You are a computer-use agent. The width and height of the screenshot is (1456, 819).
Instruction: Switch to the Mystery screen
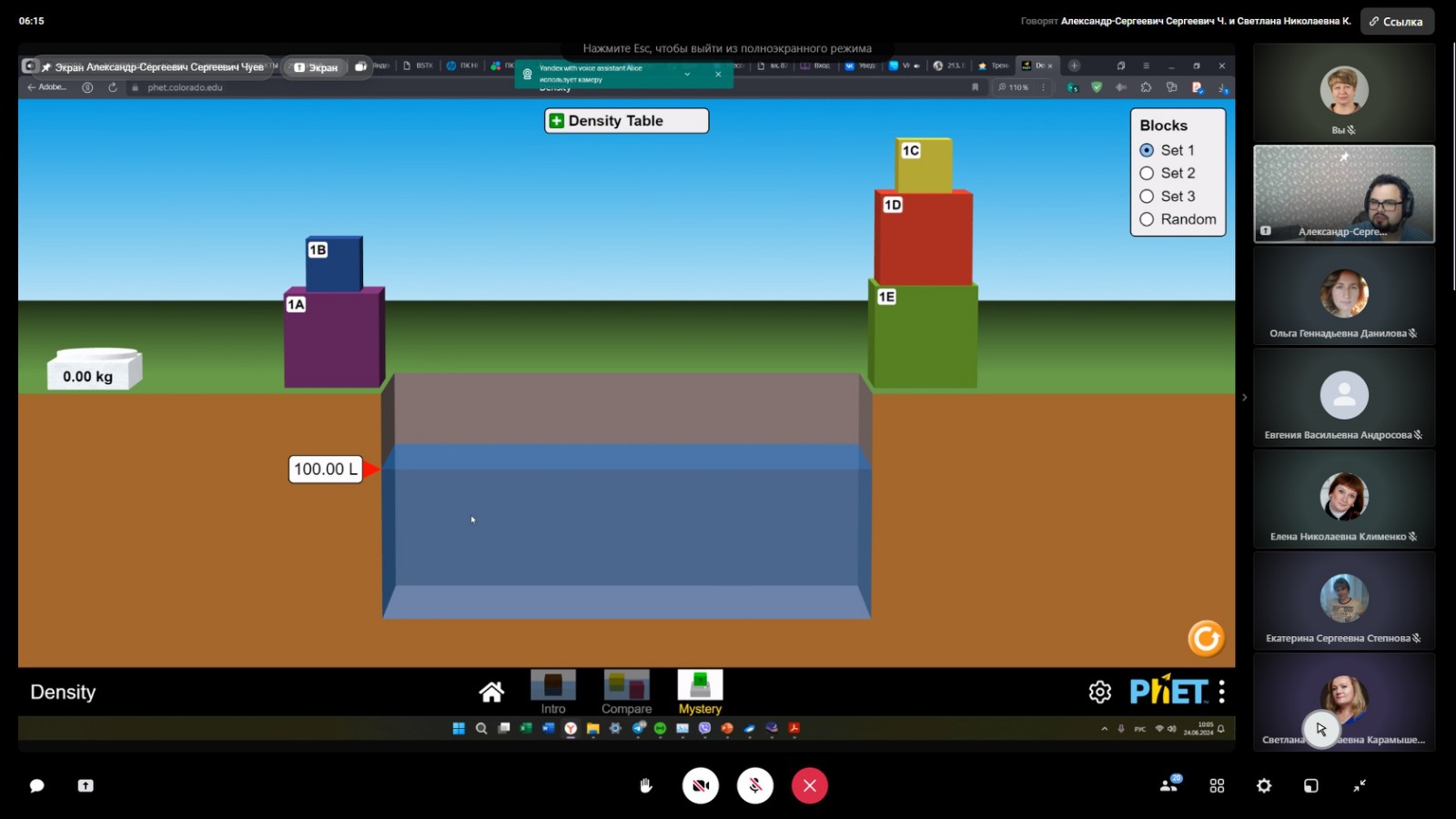click(x=700, y=693)
